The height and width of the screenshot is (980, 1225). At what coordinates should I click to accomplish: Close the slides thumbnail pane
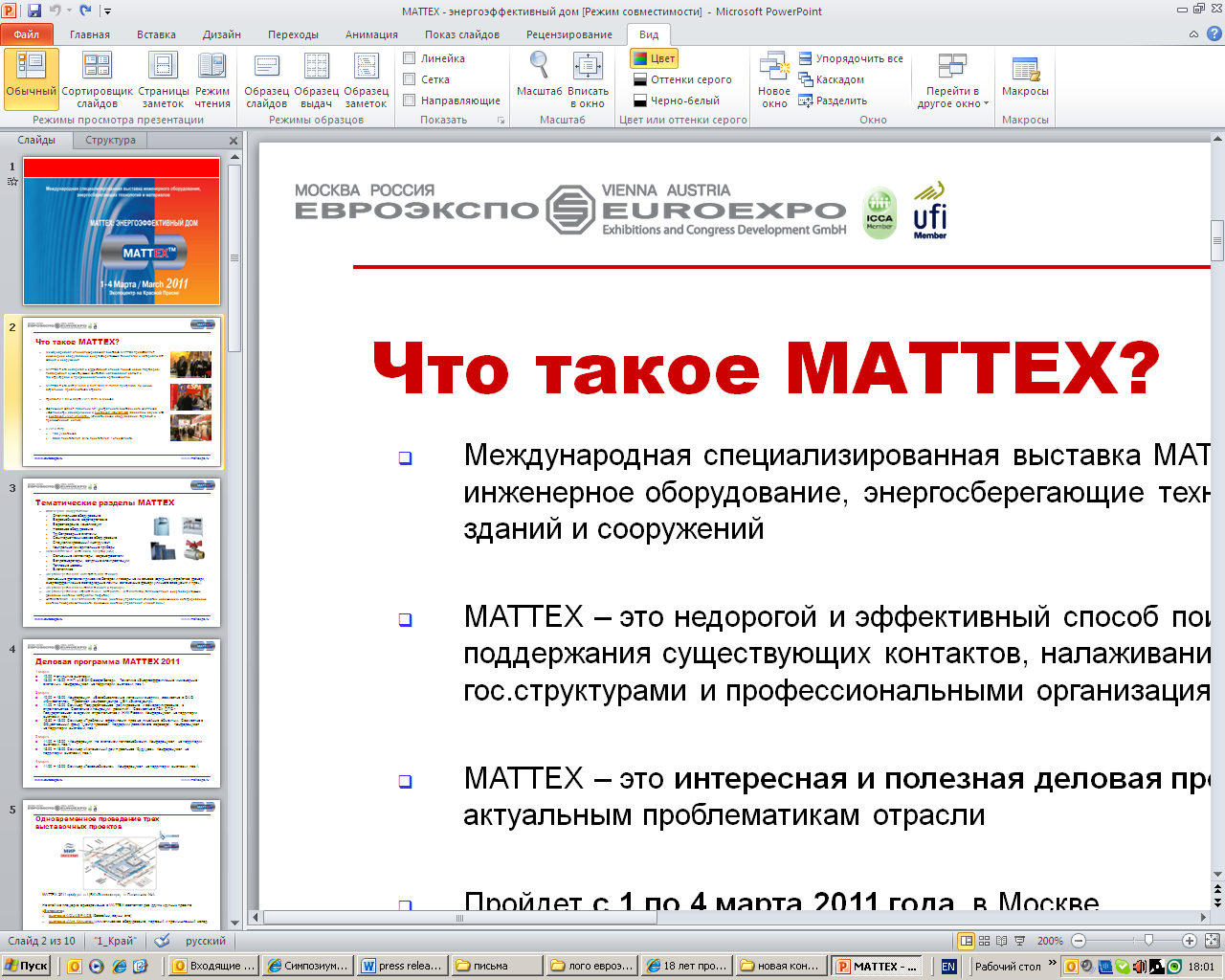(234, 141)
